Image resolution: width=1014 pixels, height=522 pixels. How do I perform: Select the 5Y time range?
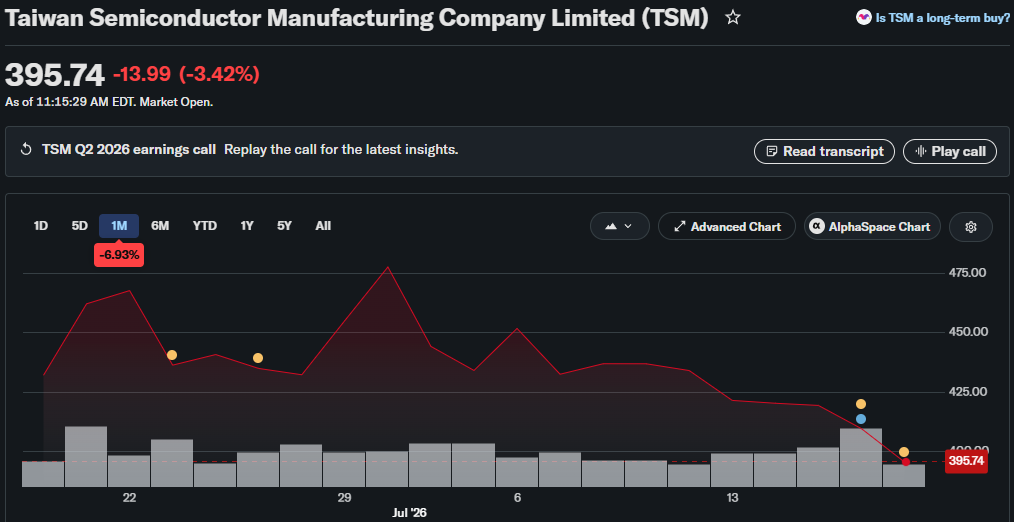[285, 226]
